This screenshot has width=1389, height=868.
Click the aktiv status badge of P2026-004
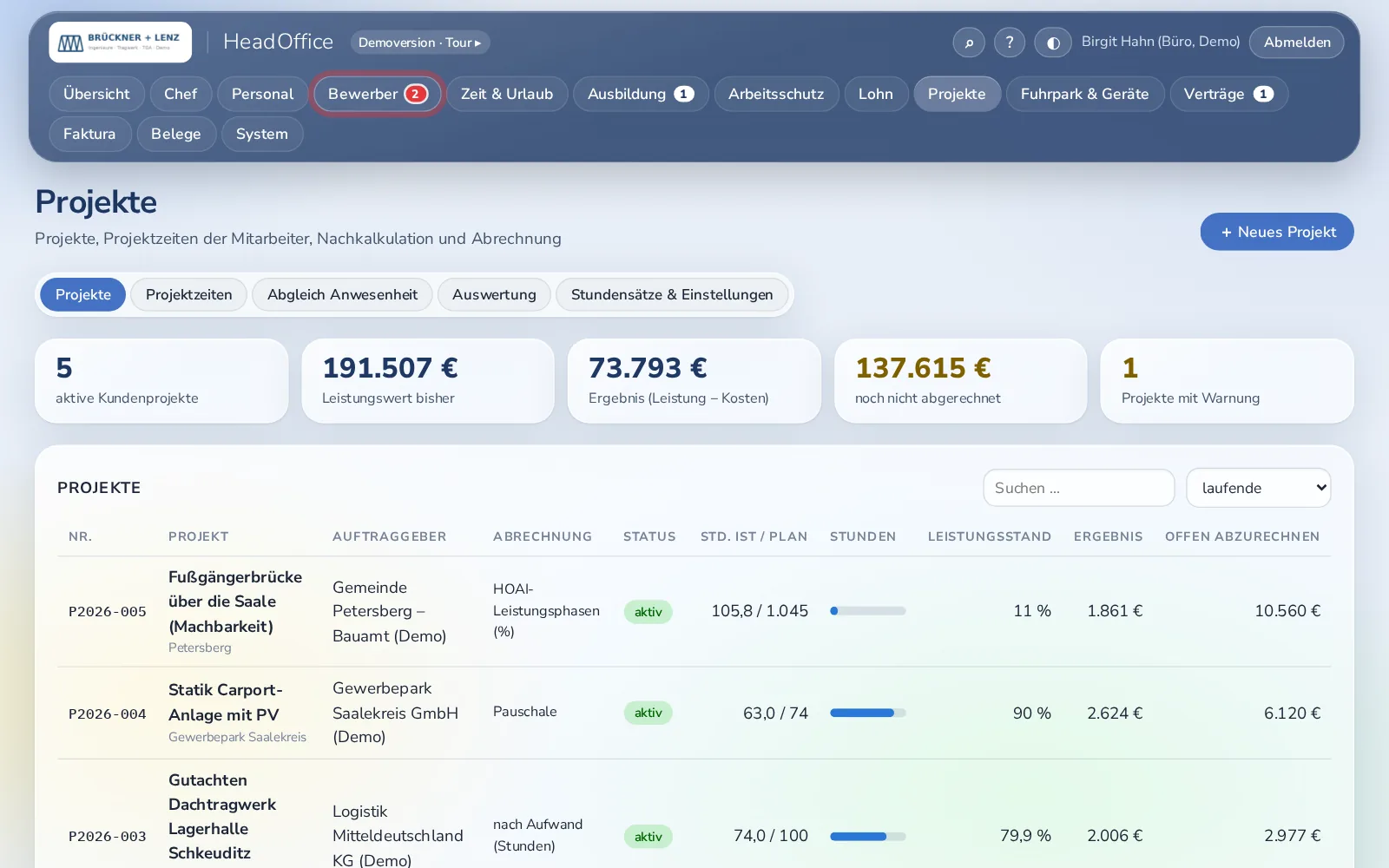click(x=648, y=713)
